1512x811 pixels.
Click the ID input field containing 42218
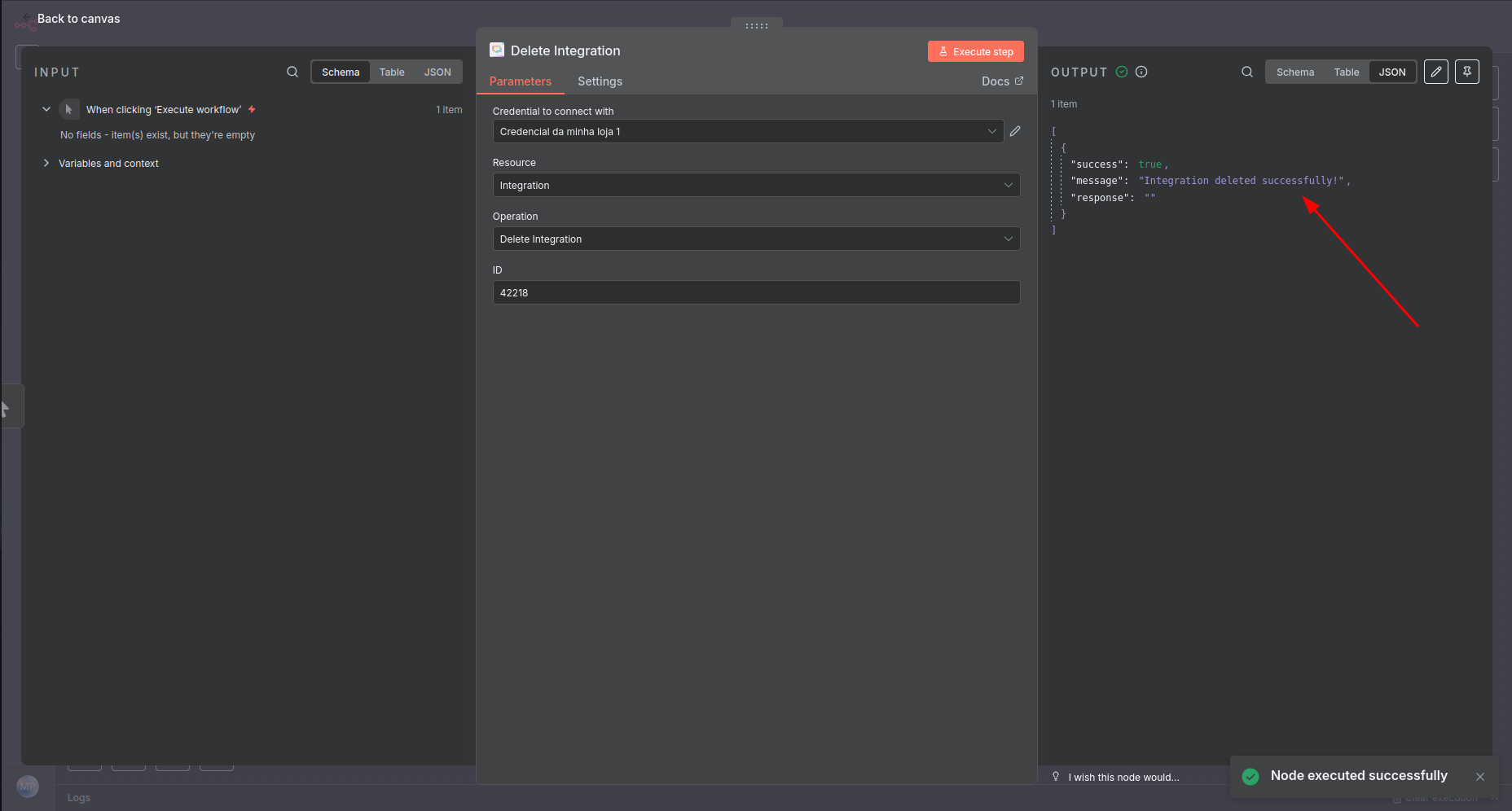pyautogui.click(x=756, y=292)
